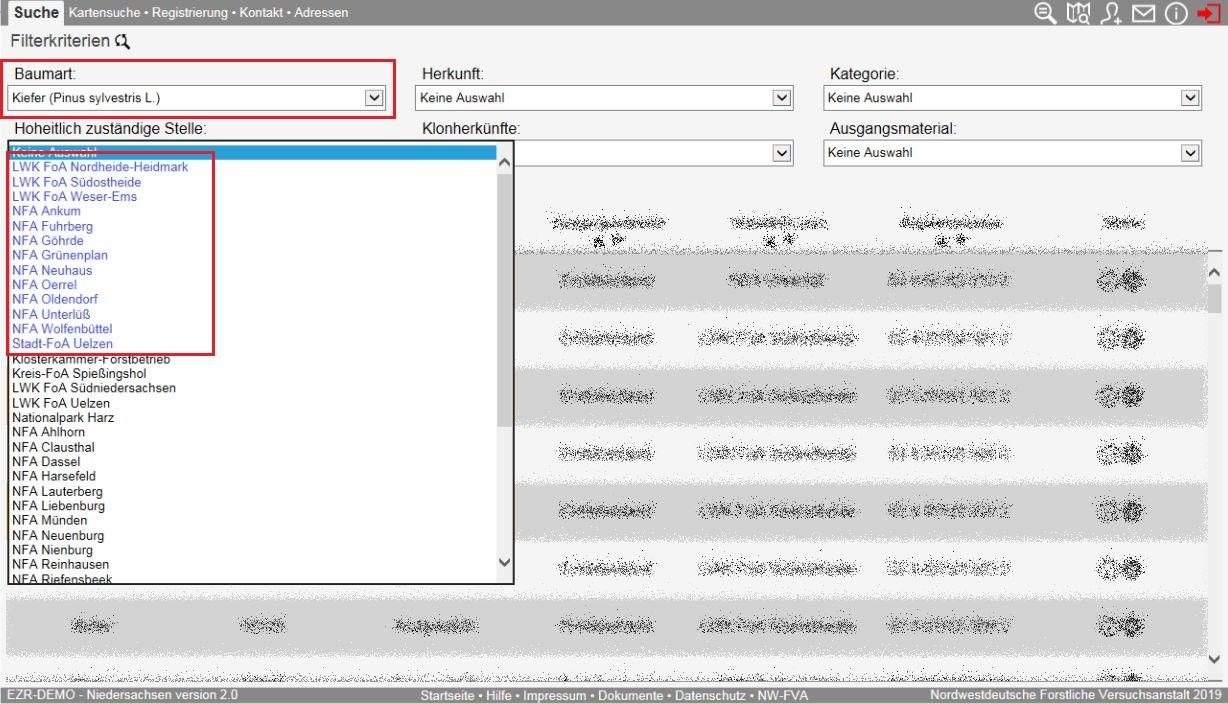This screenshot has width=1228, height=704.
Task: Click the info circle icon
Action: pyautogui.click(x=1176, y=12)
